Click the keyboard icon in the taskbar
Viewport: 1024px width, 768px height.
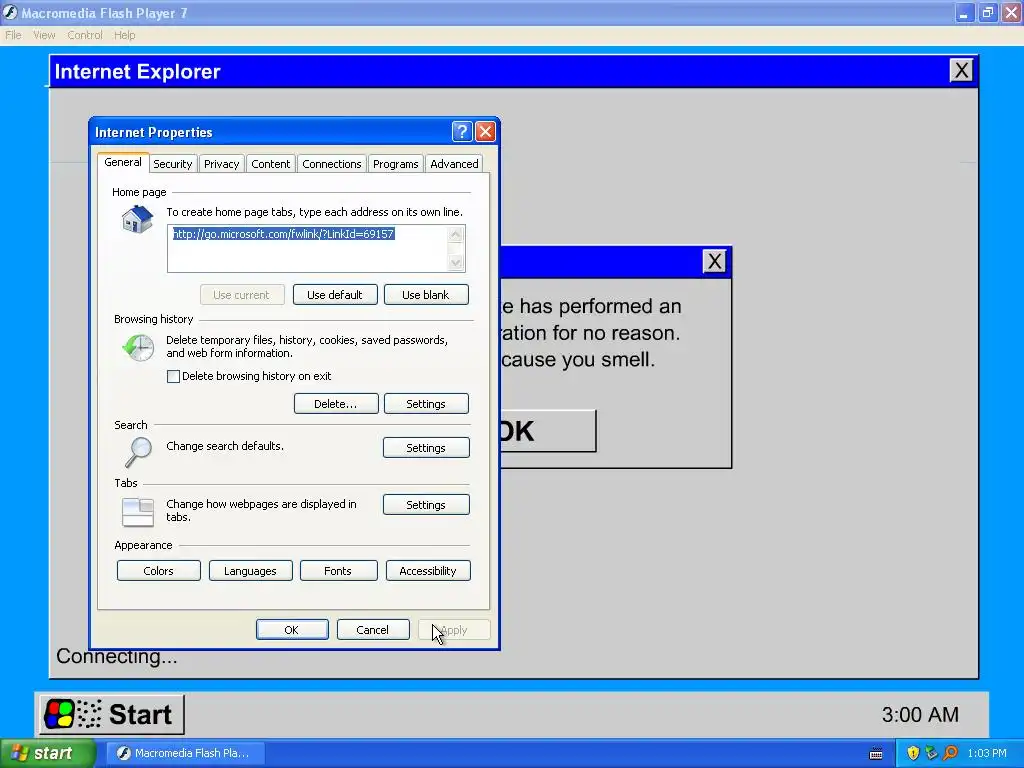click(876, 754)
